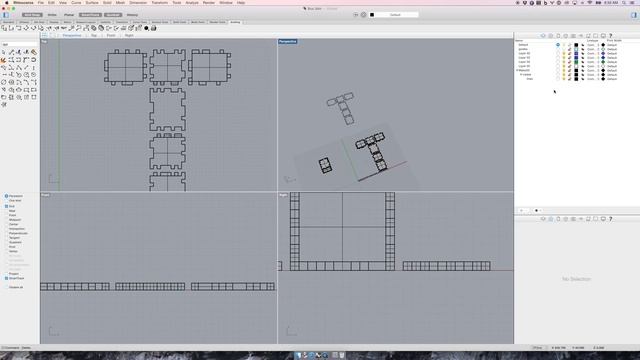Open print width dropdown for Layer 03

tap(611, 58)
